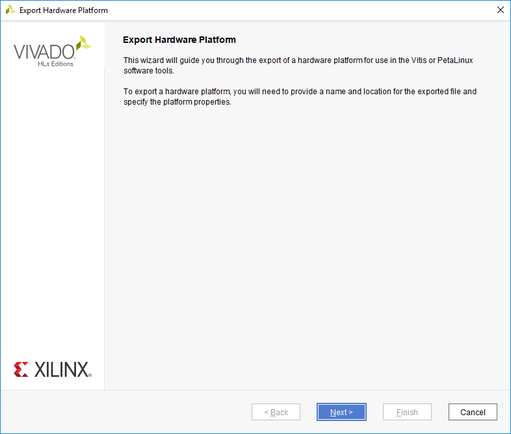
Task: Click empty space left of Back button
Action: tap(127, 412)
